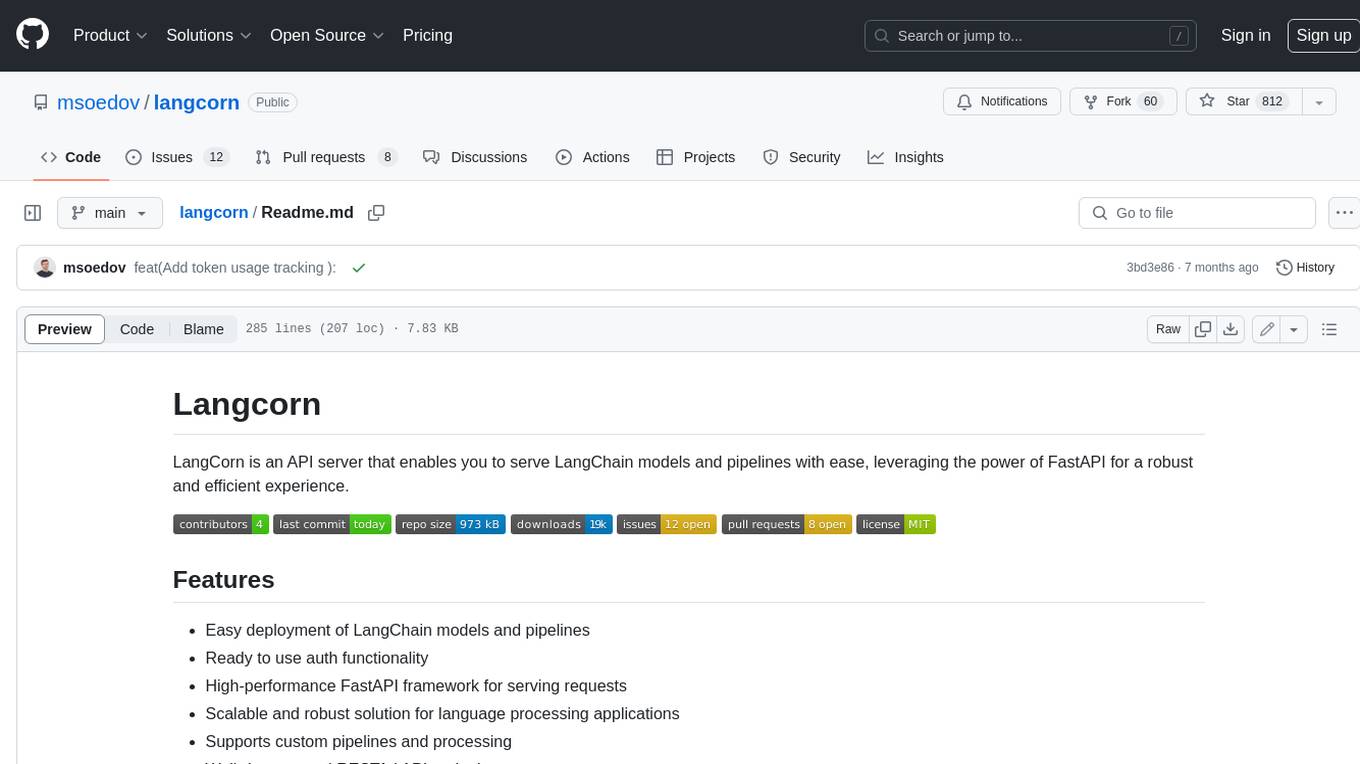Open the main branch selector
Image resolution: width=1360 pixels, height=764 pixels.
(x=109, y=213)
